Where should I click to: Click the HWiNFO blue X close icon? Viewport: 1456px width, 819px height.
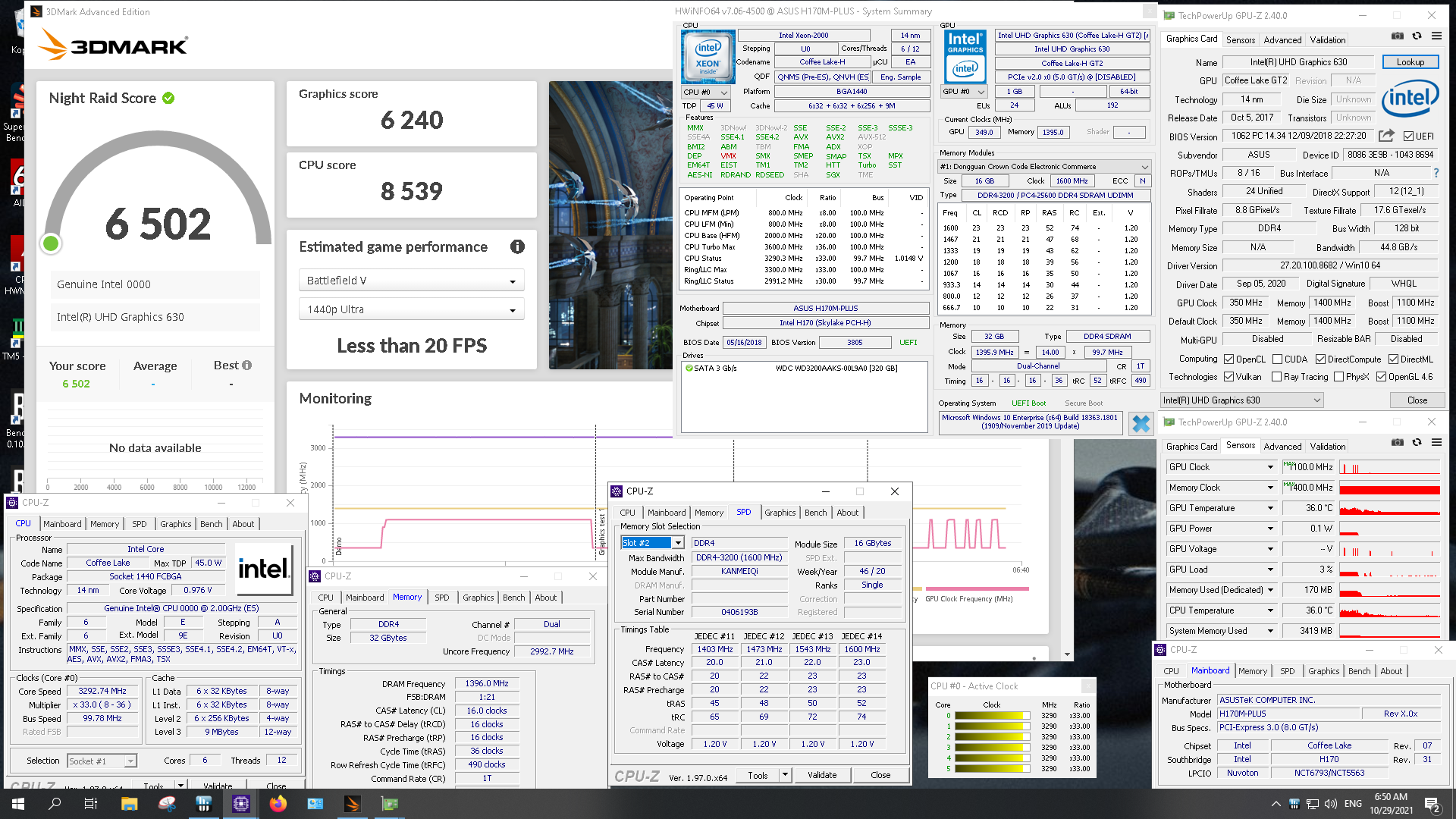tap(1141, 423)
